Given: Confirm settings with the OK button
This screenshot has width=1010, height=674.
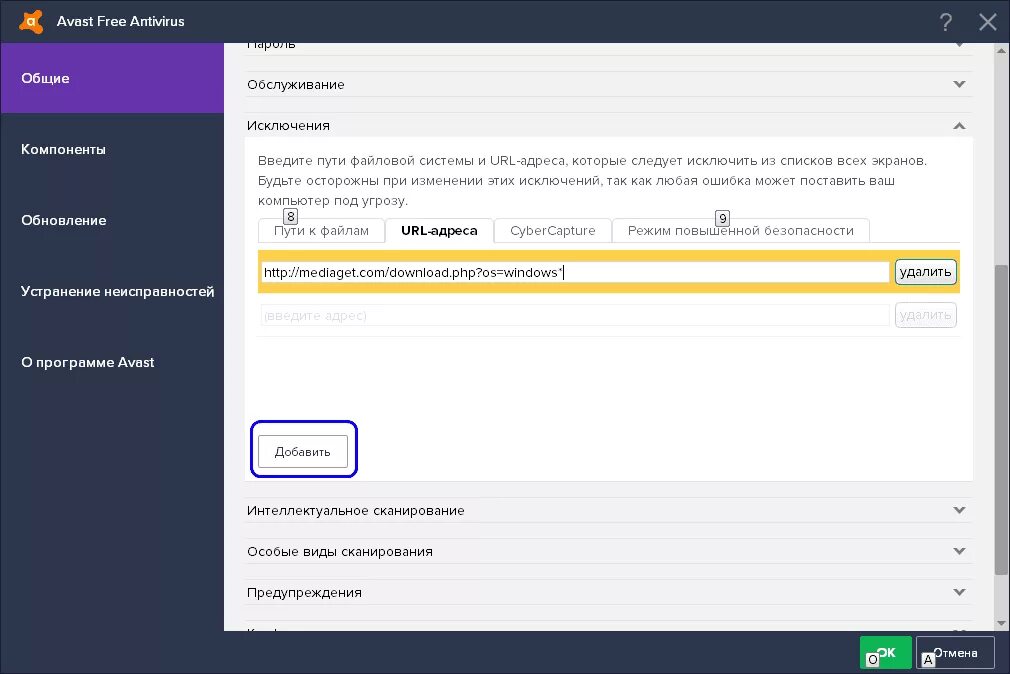Looking at the screenshot, I should coord(886,652).
